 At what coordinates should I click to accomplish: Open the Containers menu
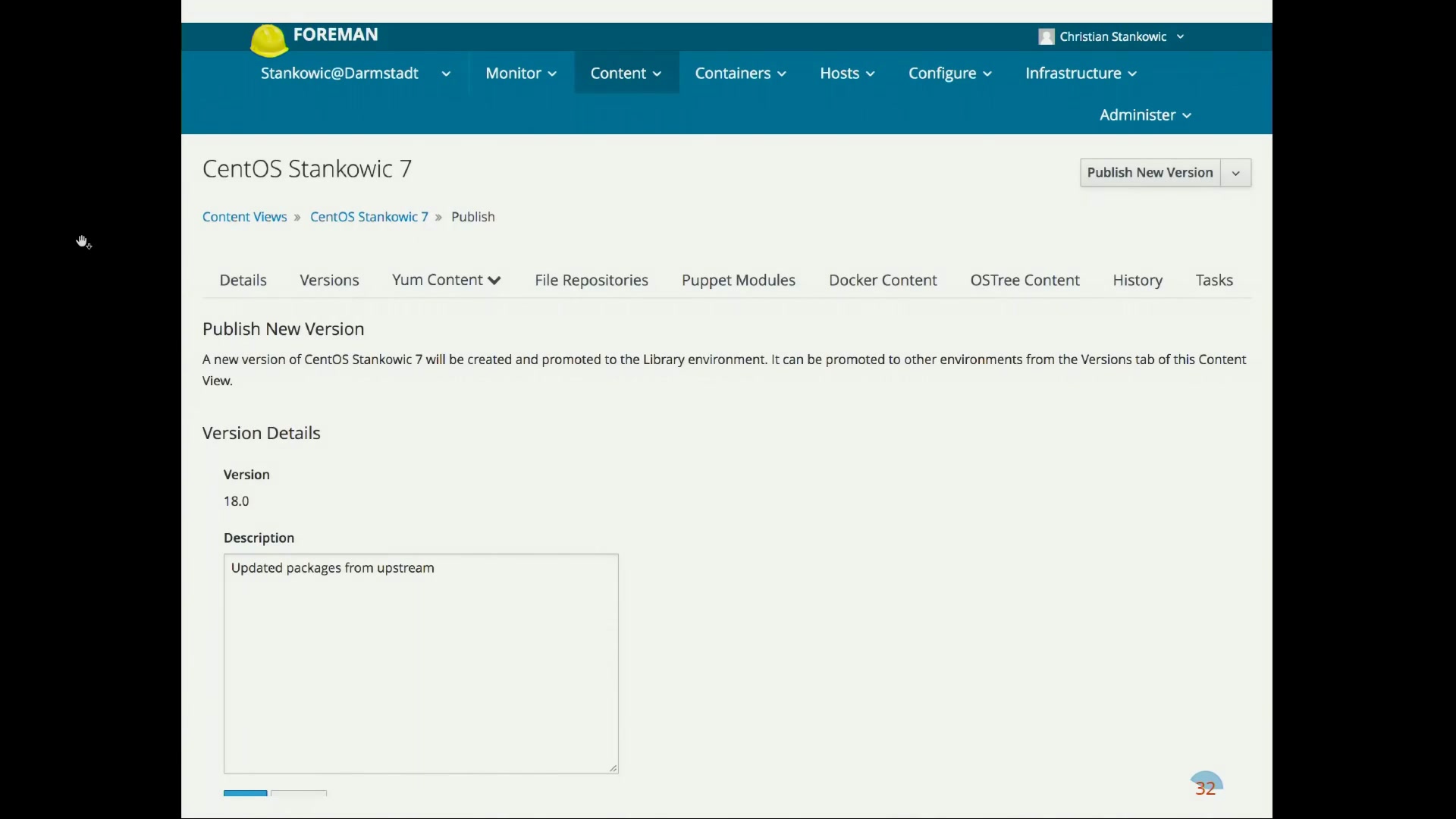740,74
